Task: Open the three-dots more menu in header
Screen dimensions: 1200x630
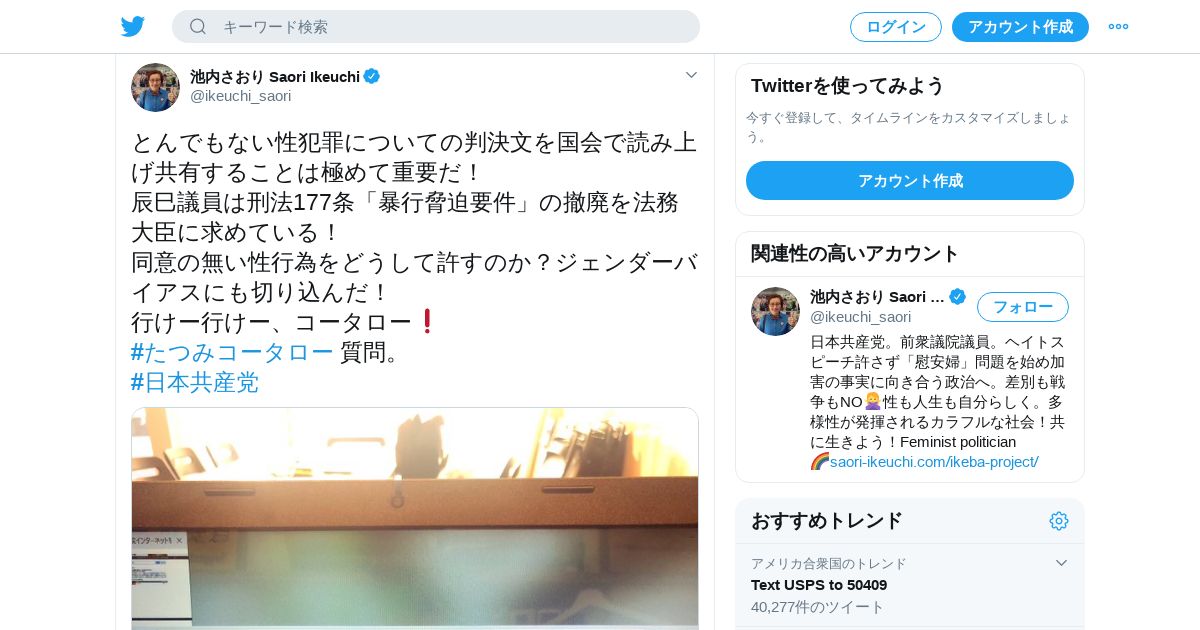Action: (1118, 27)
